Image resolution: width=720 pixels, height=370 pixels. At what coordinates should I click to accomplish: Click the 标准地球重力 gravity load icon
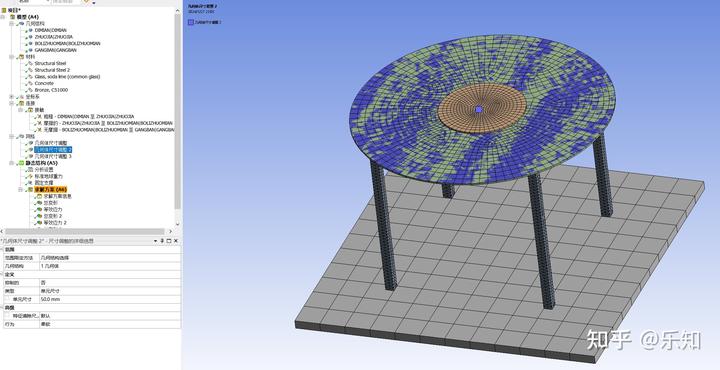pos(31,176)
